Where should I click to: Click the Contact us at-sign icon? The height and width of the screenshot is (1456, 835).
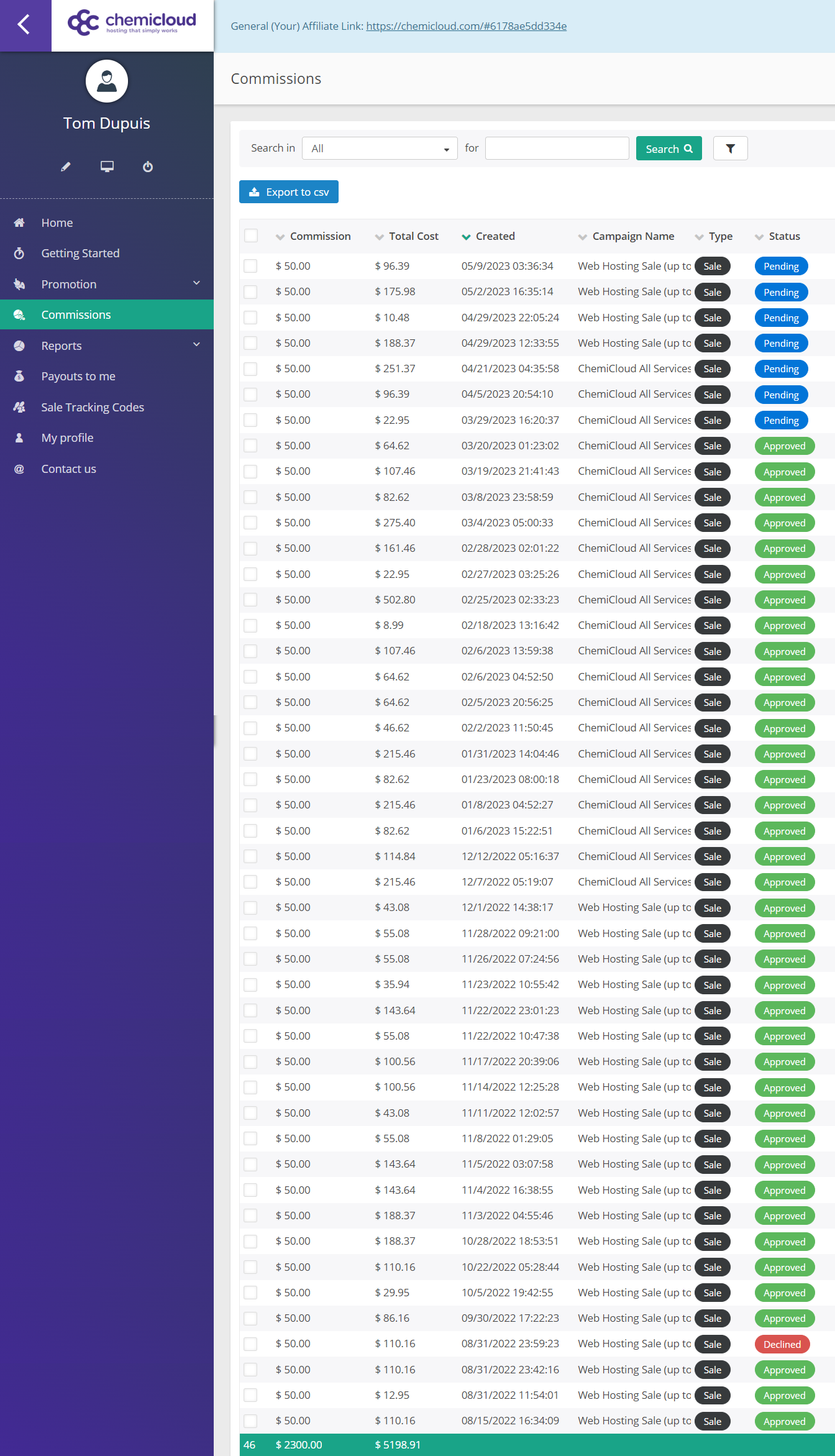pyautogui.click(x=19, y=469)
